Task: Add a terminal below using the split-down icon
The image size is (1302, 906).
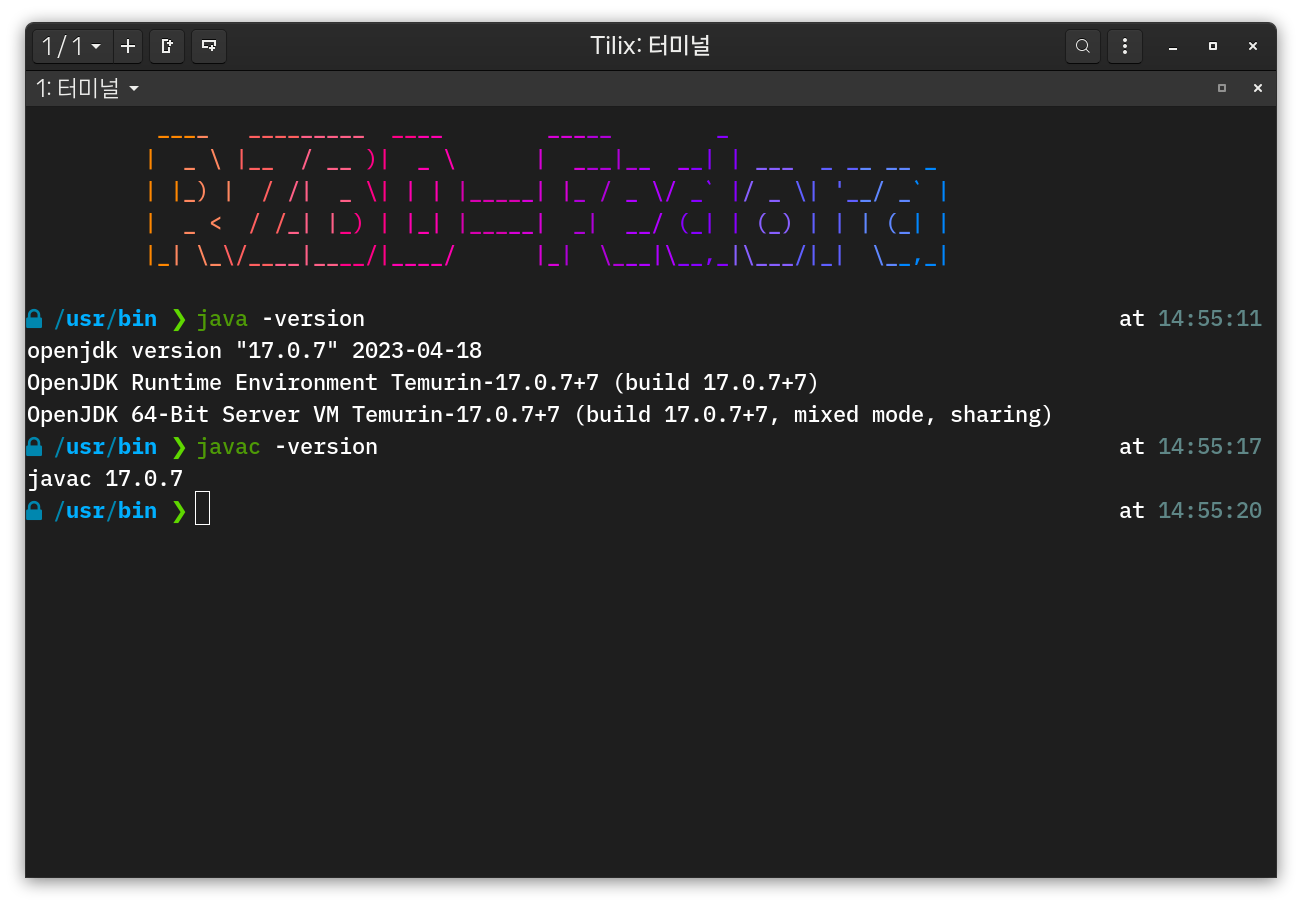Action: (x=209, y=46)
